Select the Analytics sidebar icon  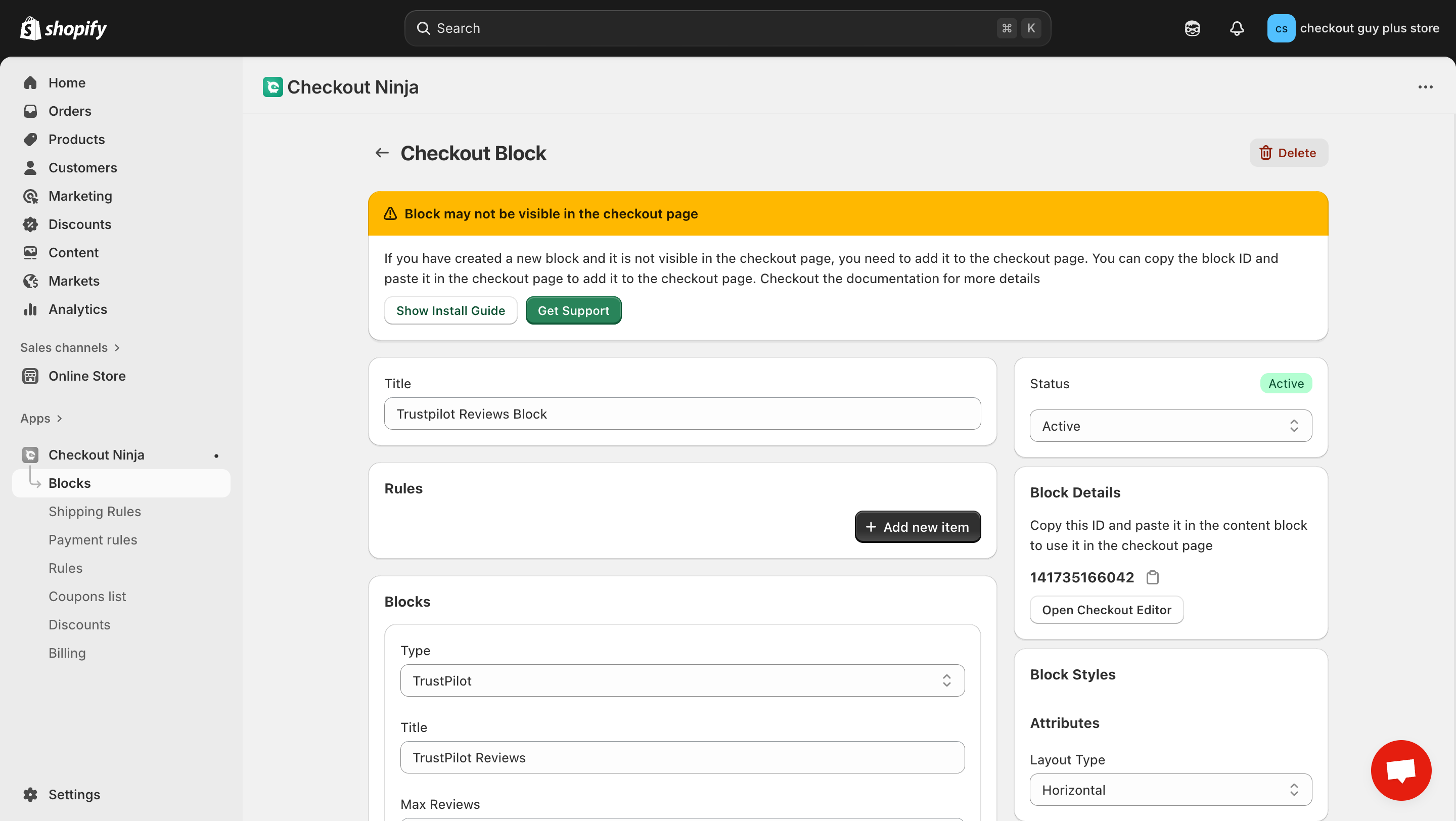[31, 309]
